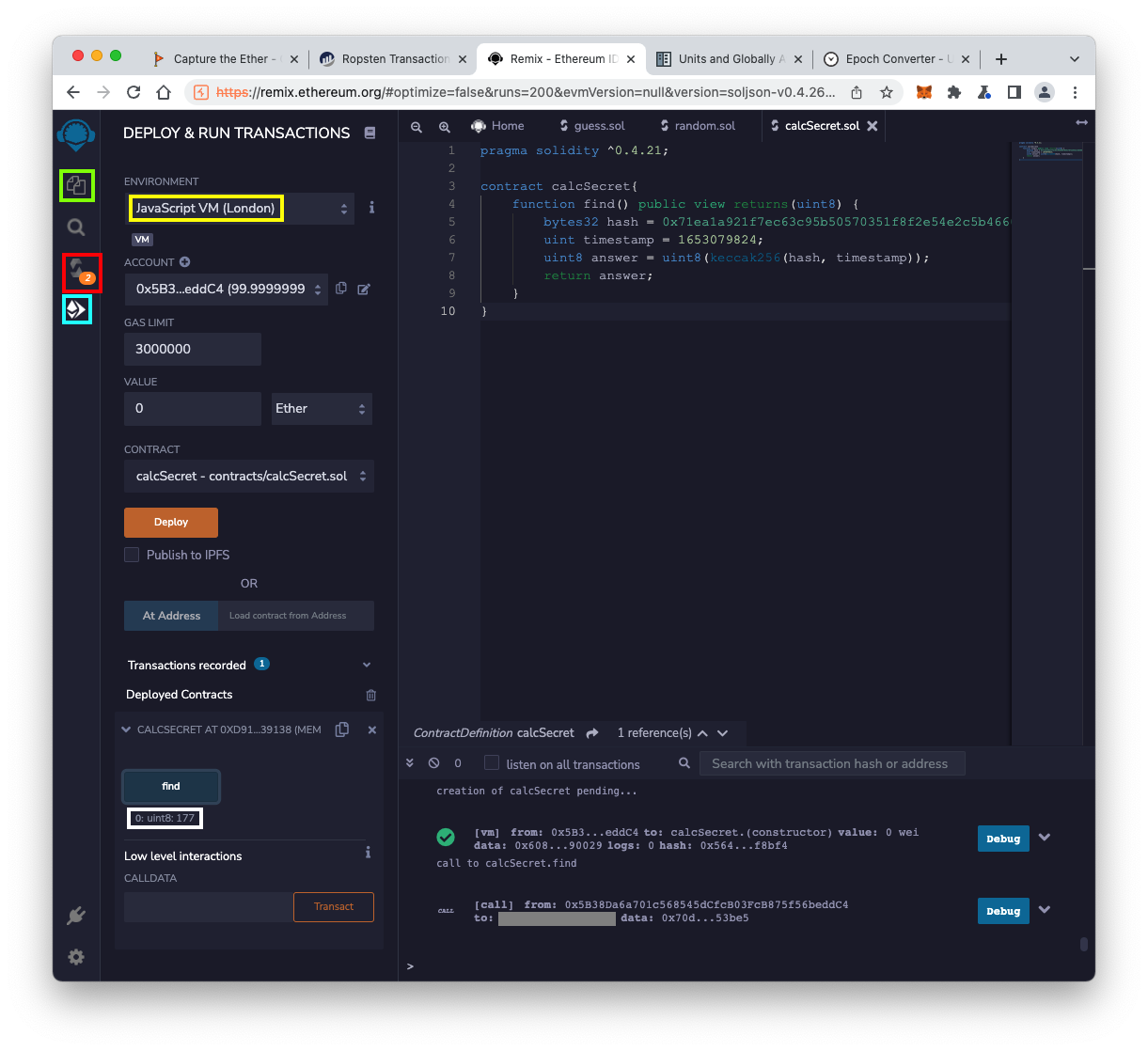Debug the constructor transaction
This screenshot has height=1051, width=1148.
[1003, 839]
